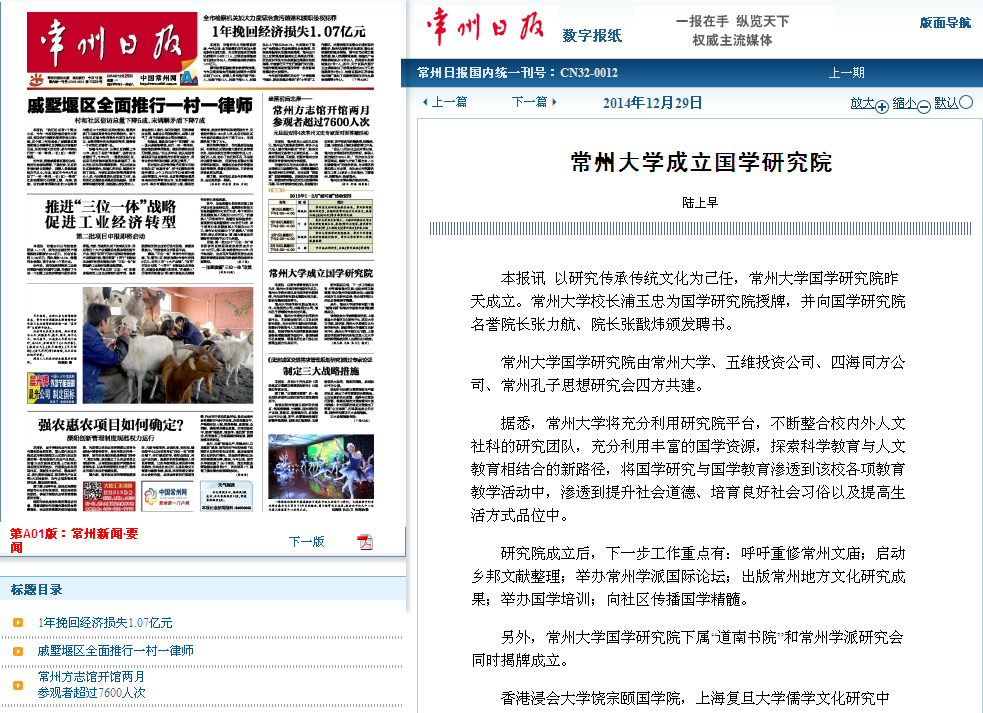This screenshot has height=713, width=983.
Task: Click the left arrow for 上一篇
Action: tap(425, 102)
